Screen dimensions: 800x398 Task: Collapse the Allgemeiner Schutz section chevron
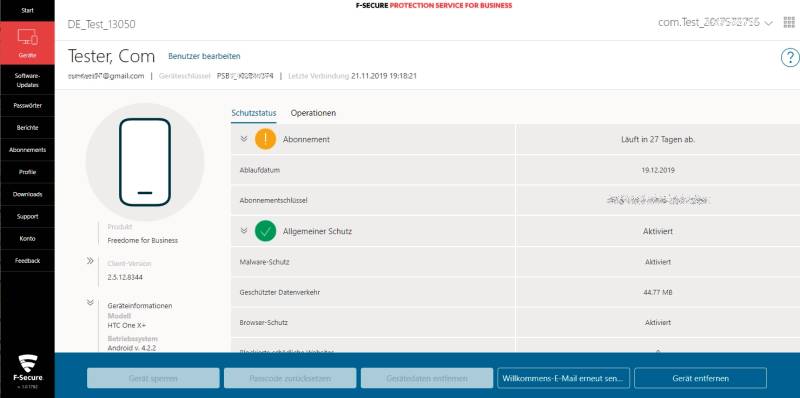point(244,231)
